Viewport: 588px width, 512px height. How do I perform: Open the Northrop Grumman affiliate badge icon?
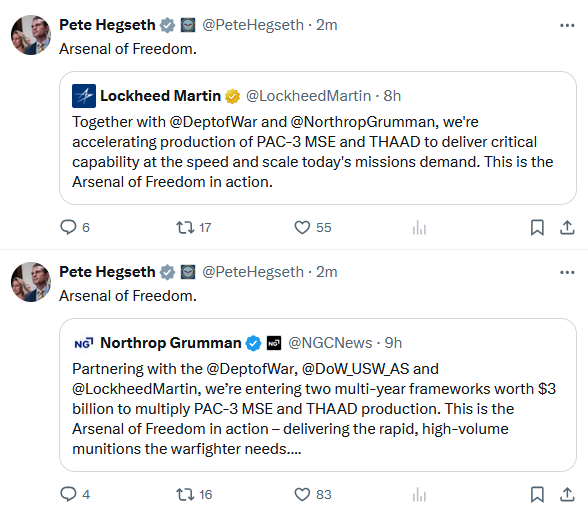(x=274, y=343)
